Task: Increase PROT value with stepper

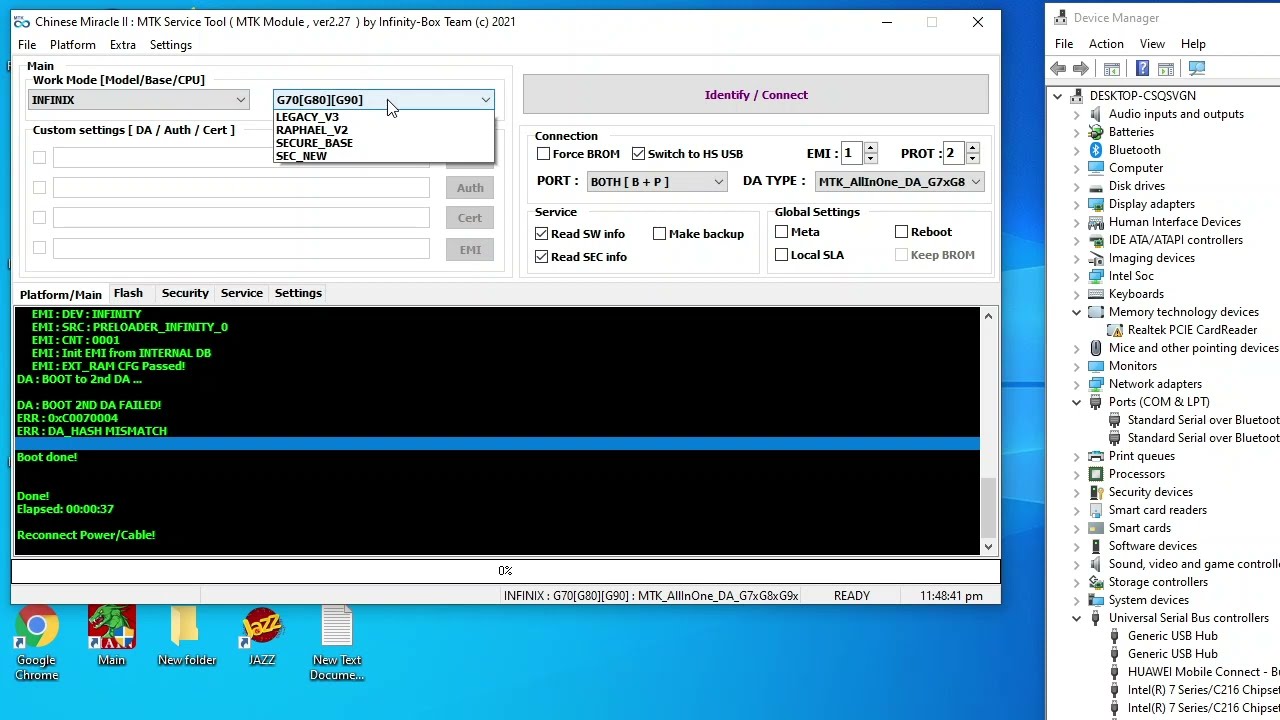Action: 973,148
